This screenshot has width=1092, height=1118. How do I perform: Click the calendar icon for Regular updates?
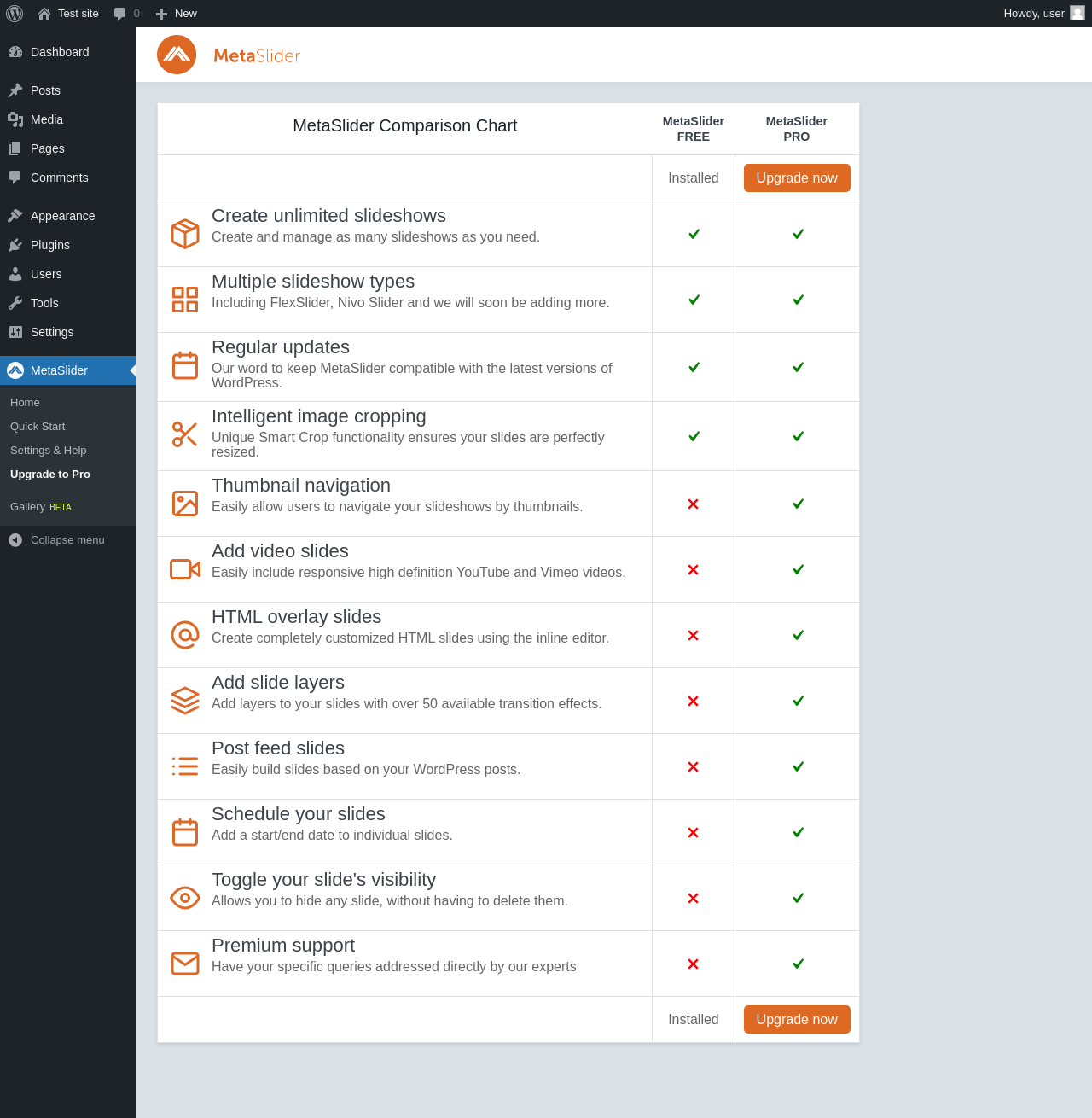(x=185, y=365)
